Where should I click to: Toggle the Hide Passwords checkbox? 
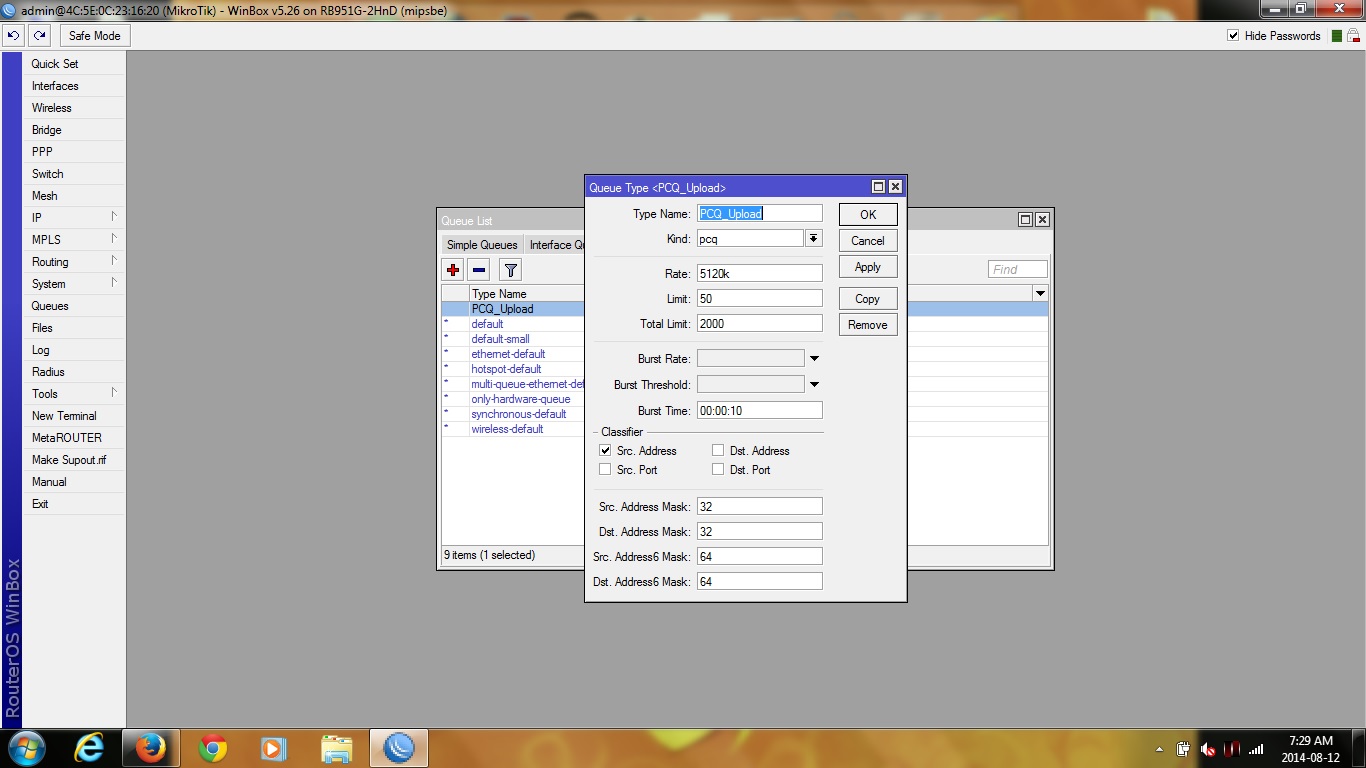[1233, 36]
